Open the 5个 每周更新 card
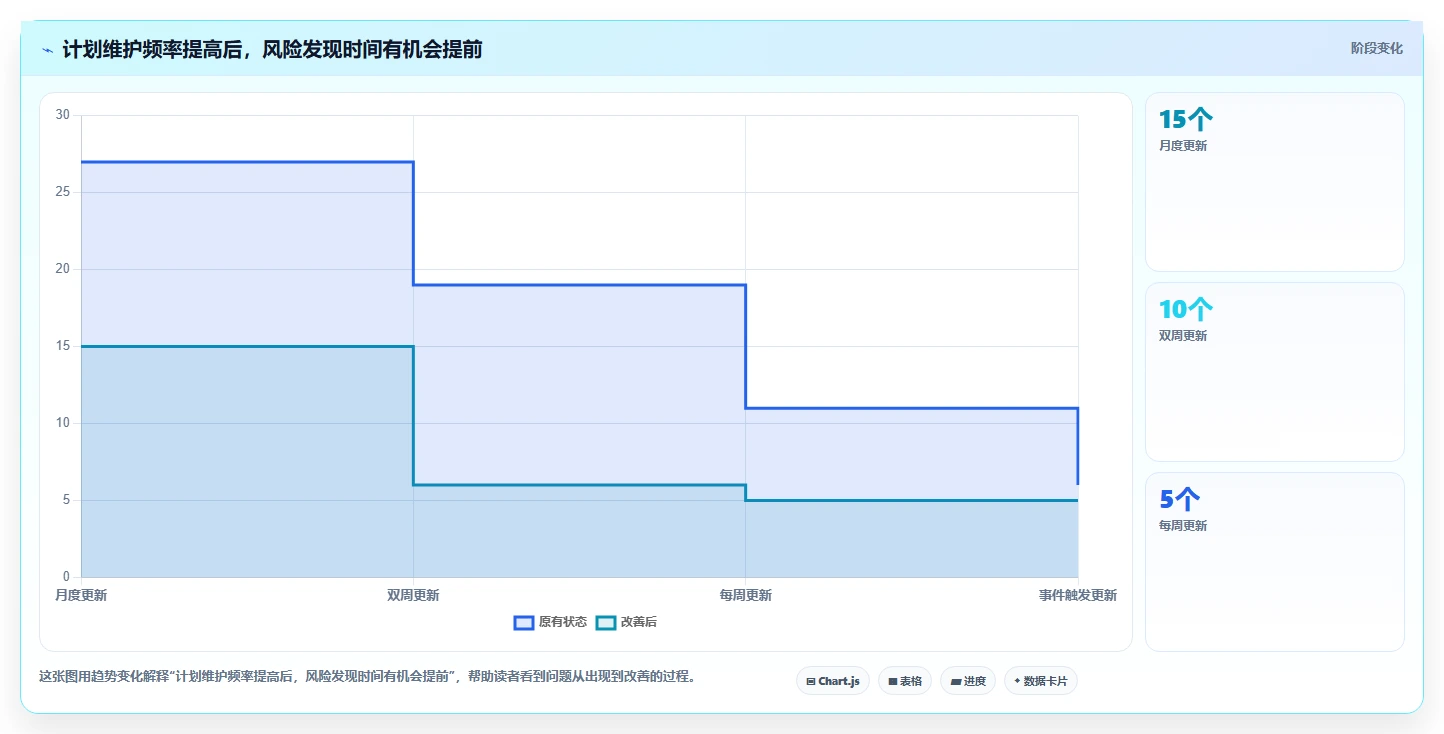Image resolution: width=1444 pixels, height=734 pixels. 1275,562
